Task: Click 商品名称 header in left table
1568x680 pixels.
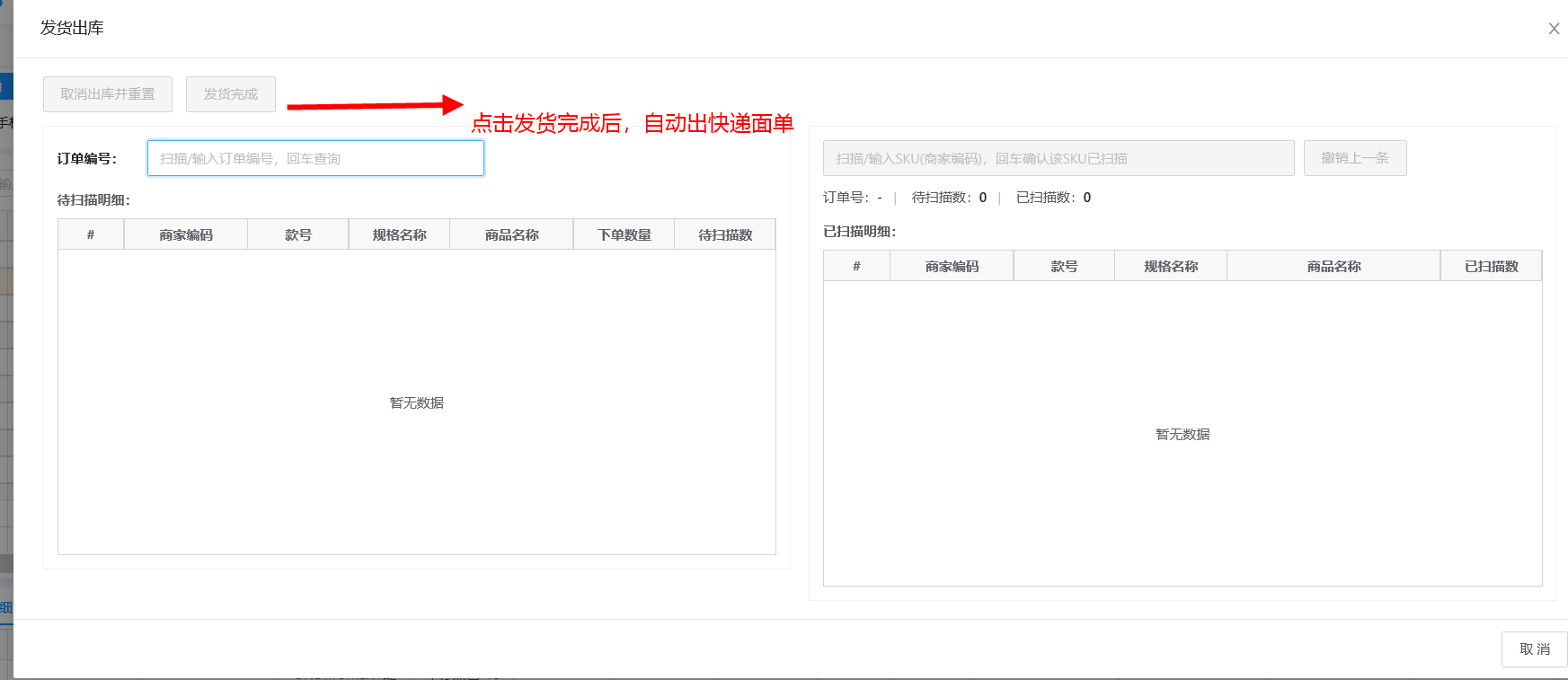Action: point(511,234)
